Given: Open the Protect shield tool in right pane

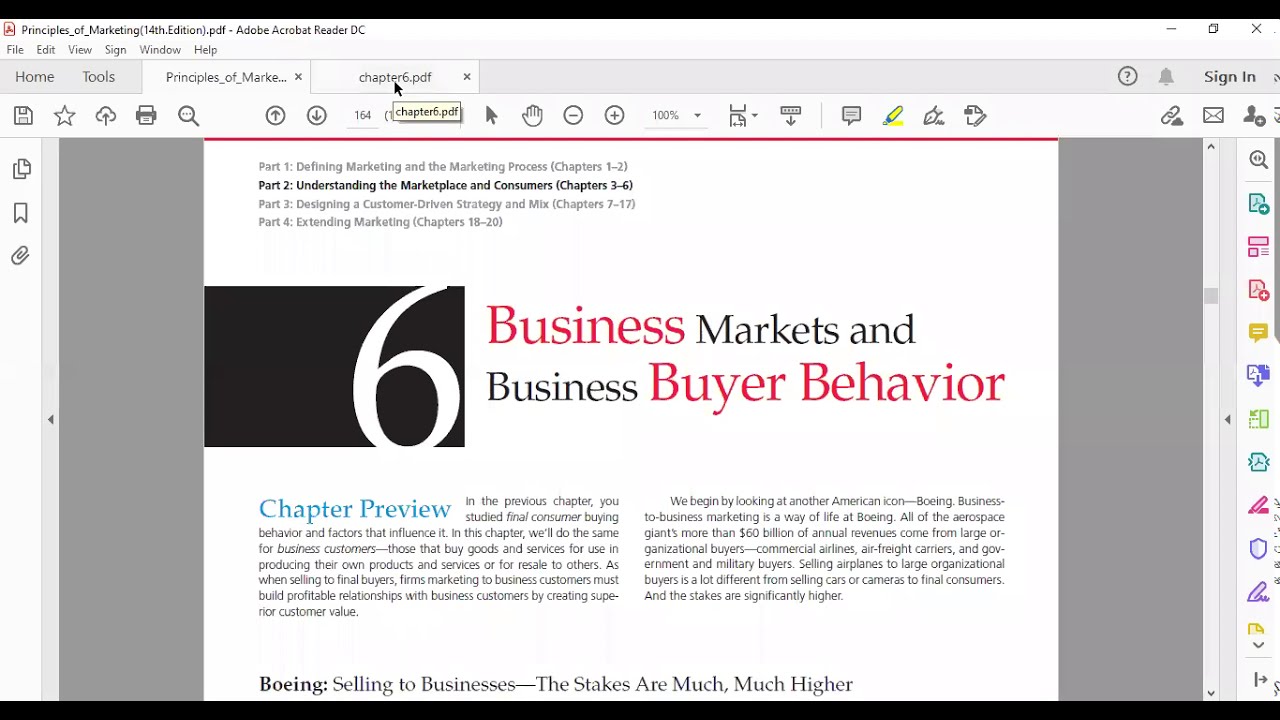Looking at the screenshot, I should pos(1259,549).
